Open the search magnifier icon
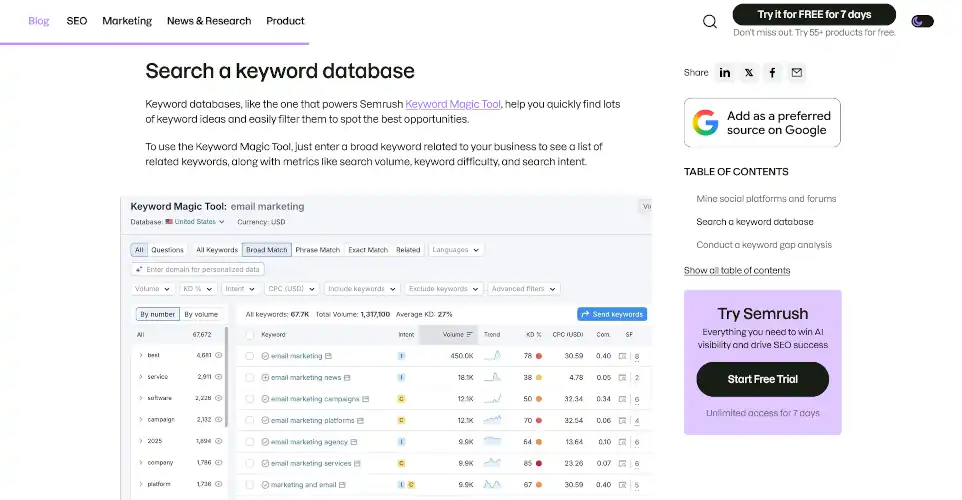The width and height of the screenshot is (962, 500). (710, 22)
